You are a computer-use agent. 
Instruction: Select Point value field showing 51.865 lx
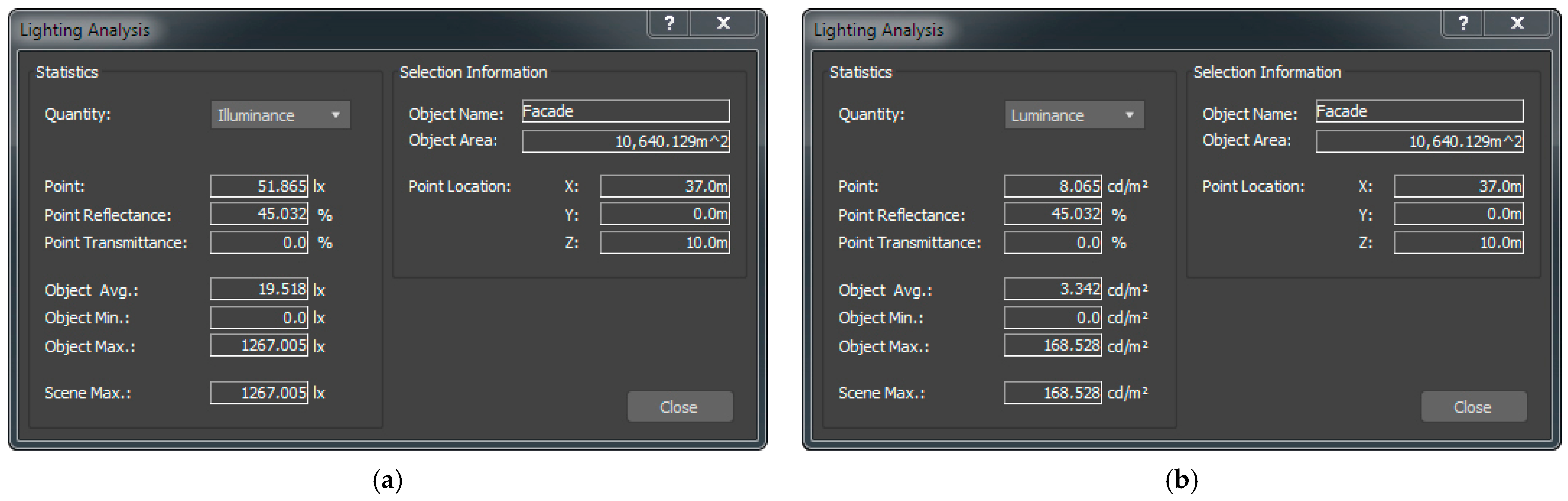click(259, 186)
